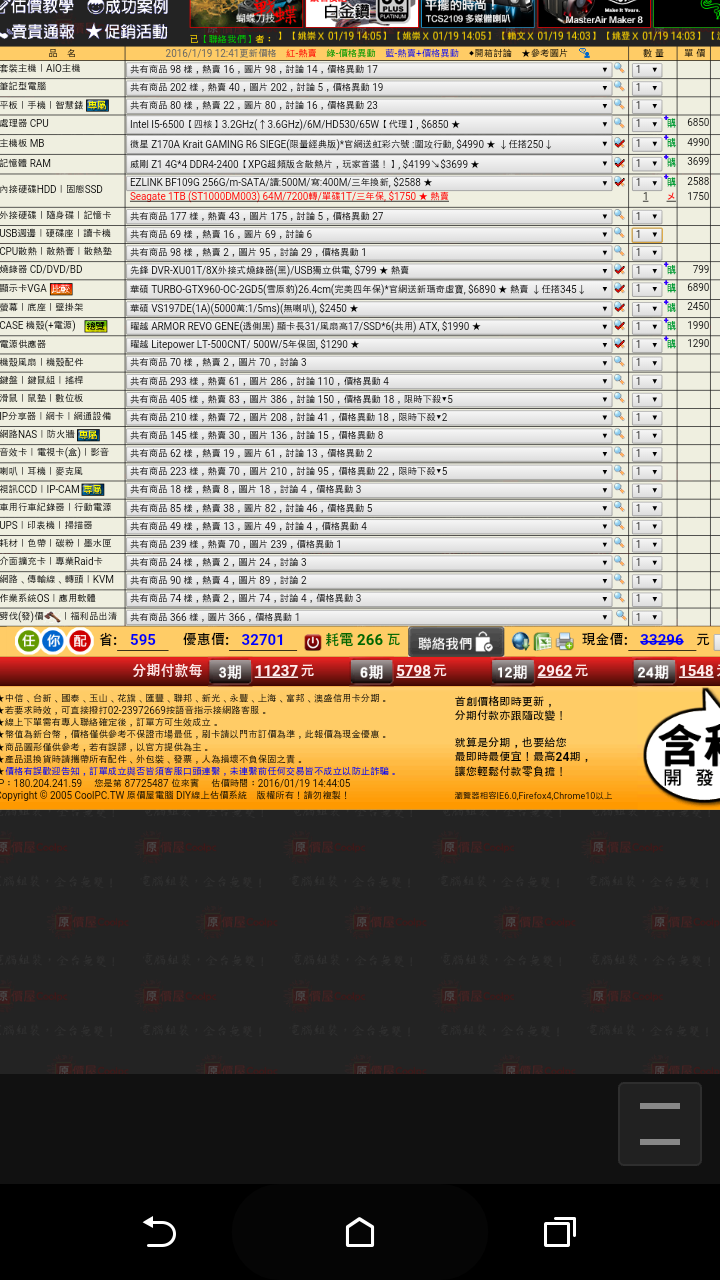Click the red check icon in 電源供應器 row
This screenshot has width=720, height=1280.
[x=619, y=344]
